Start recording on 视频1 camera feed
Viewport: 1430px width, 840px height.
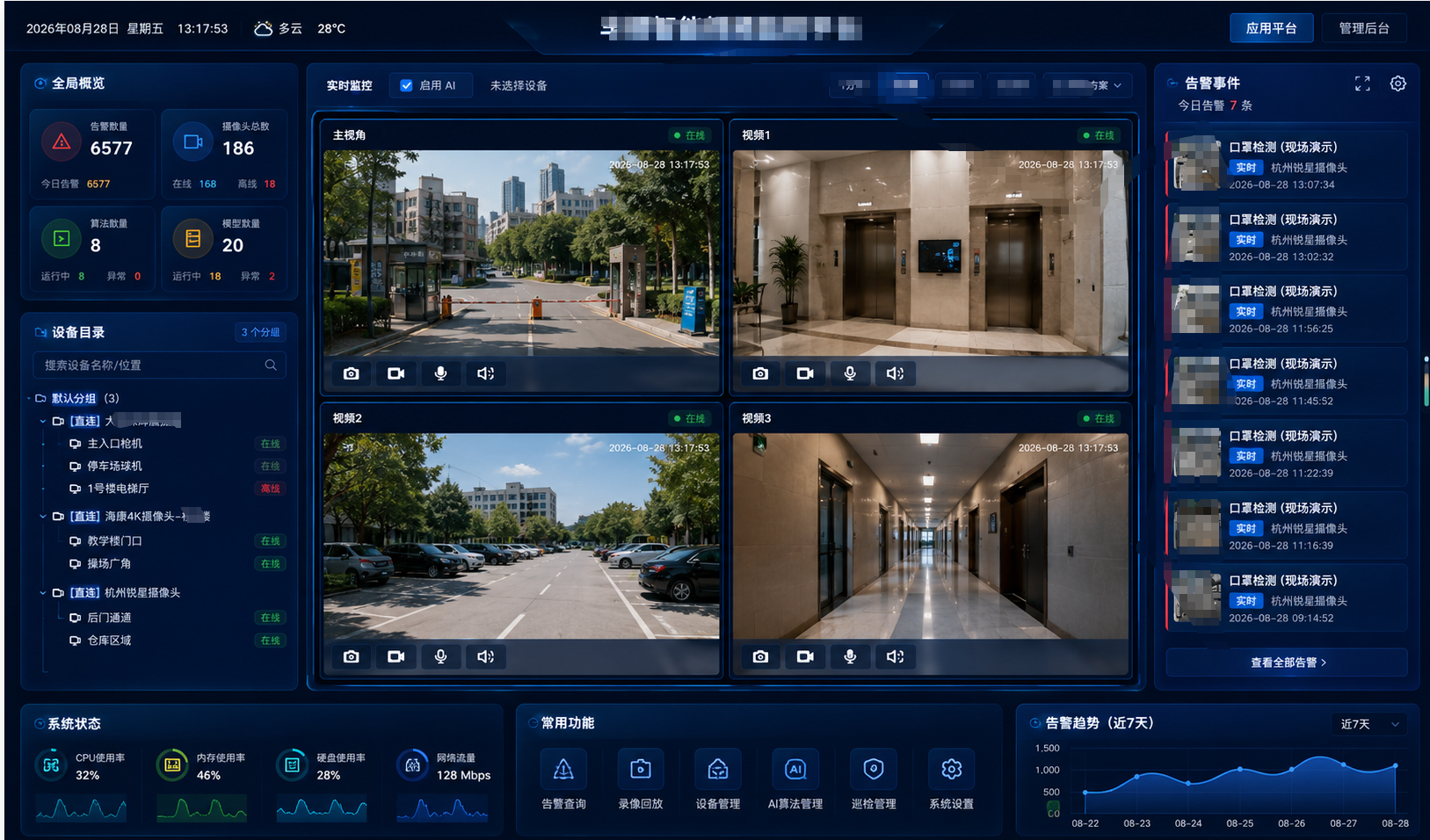click(805, 373)
